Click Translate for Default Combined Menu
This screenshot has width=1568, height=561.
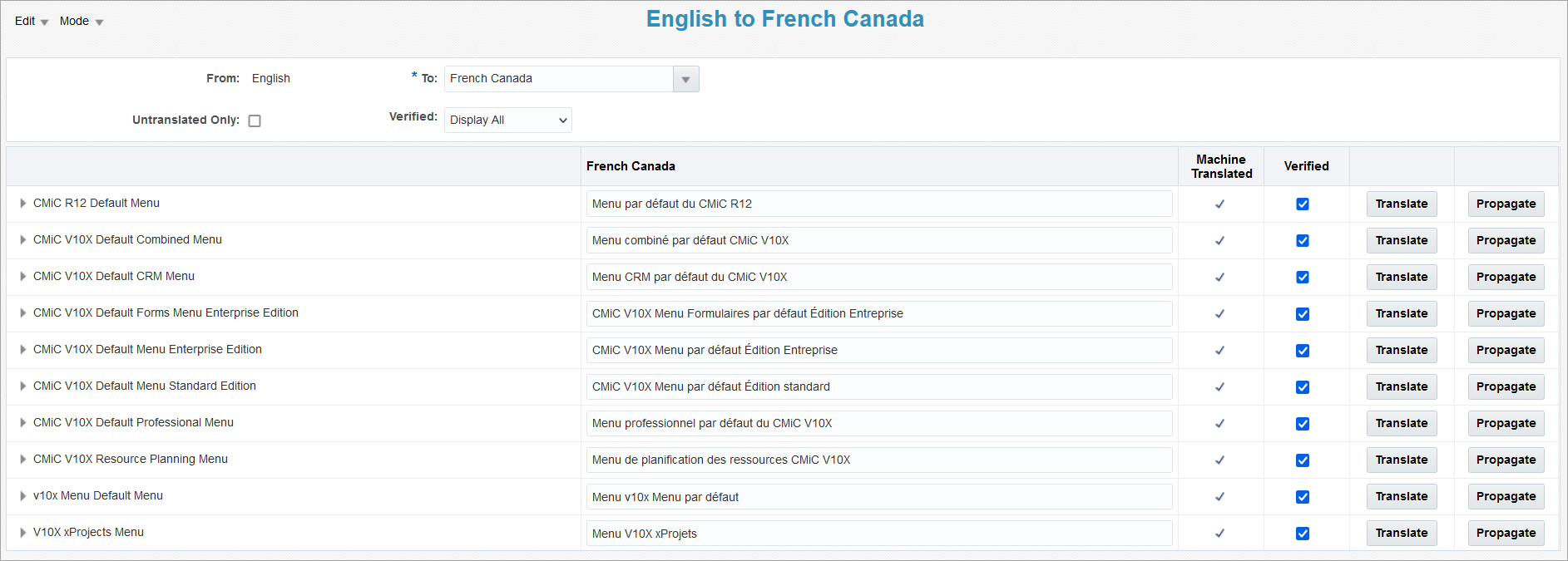tap(1402, 240)
